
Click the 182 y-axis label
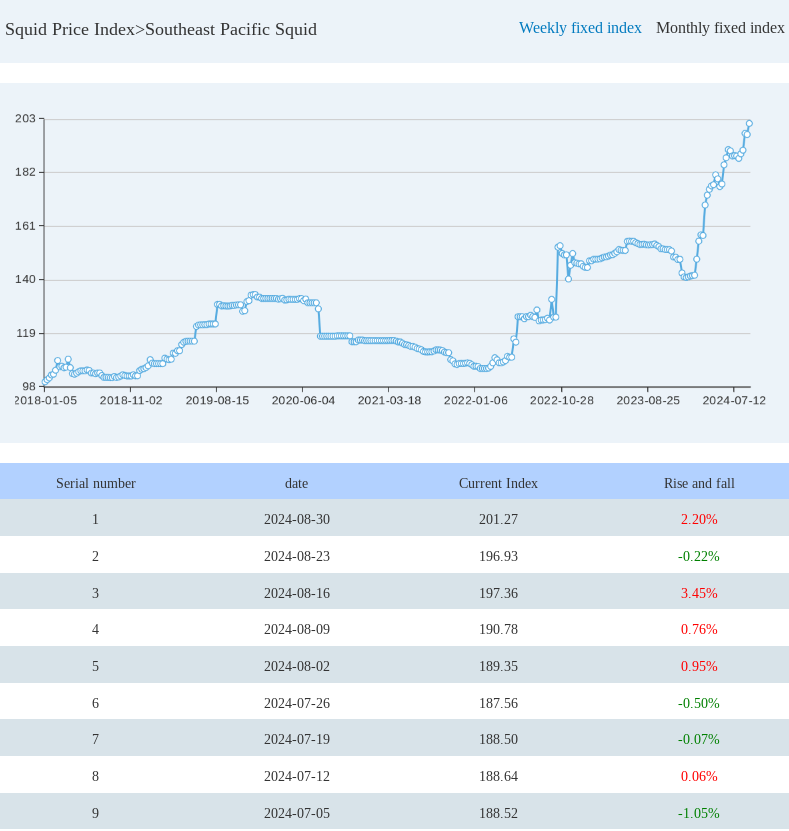[25, 172]
